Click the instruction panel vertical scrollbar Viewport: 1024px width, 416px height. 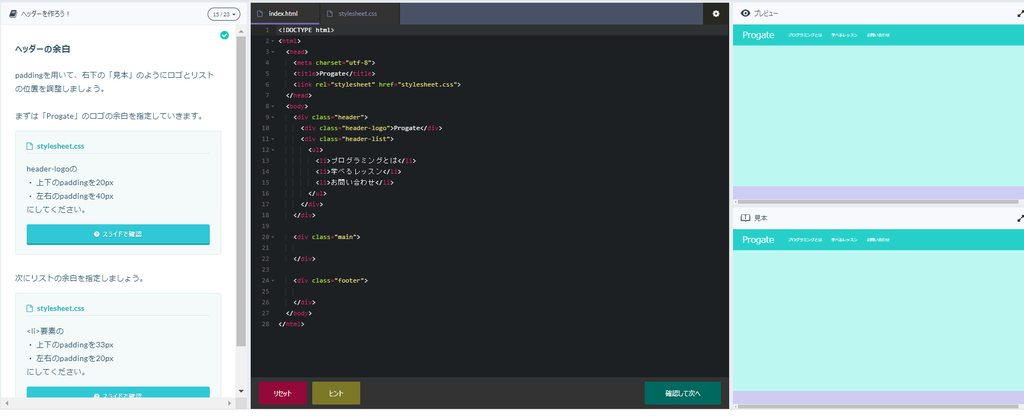click(x=241, y=193)
